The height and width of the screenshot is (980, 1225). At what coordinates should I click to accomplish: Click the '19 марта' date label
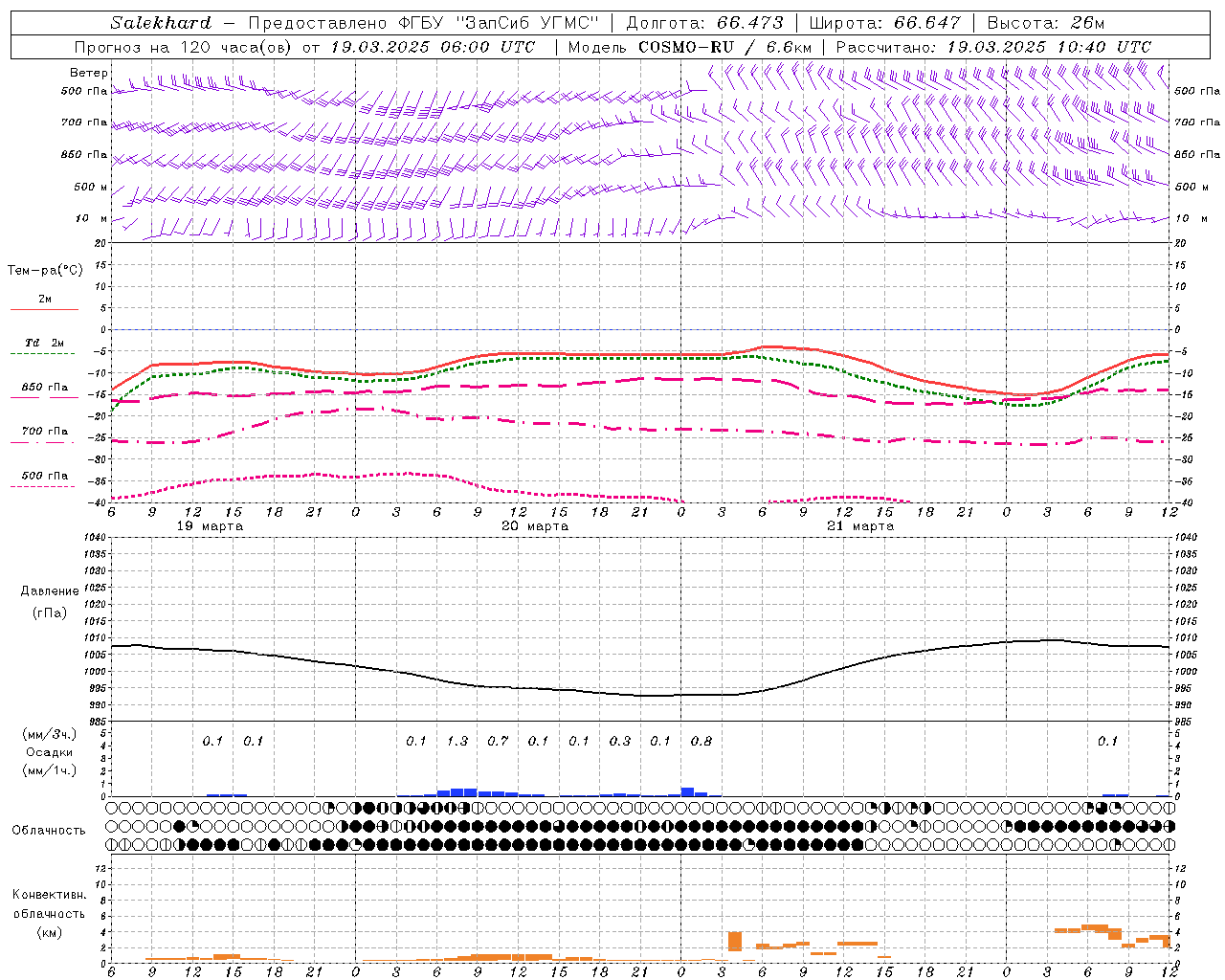211,526
